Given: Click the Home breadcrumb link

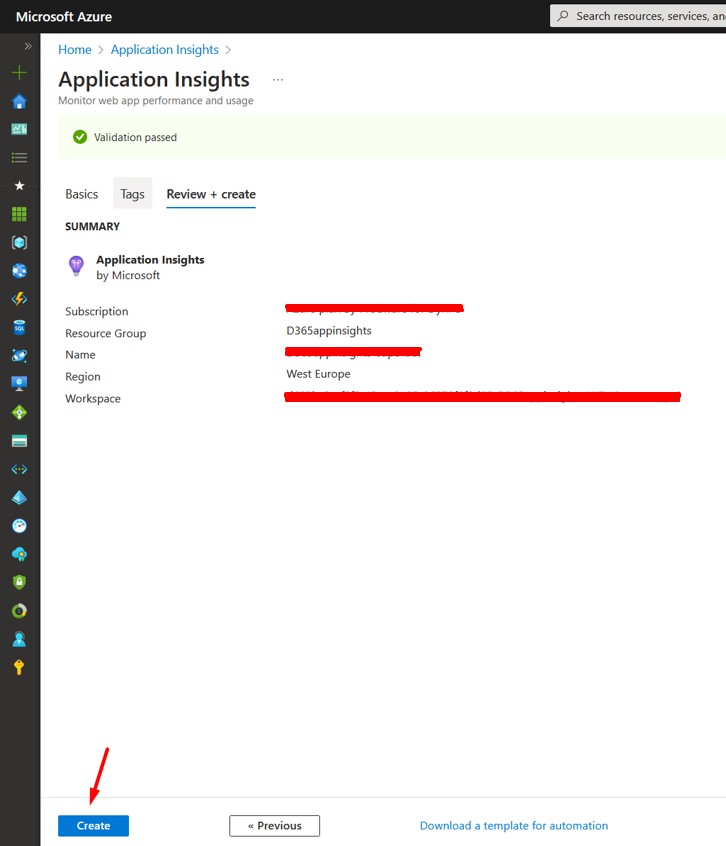Looking at the screenshot, I should (x=74, y=50).
